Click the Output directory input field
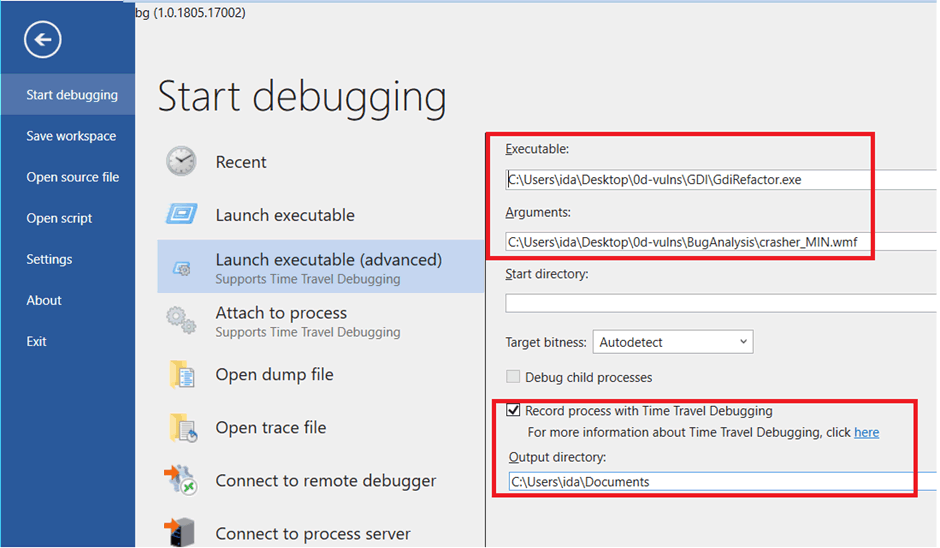Screen dimensions: 940x548 tap(710, 482)
